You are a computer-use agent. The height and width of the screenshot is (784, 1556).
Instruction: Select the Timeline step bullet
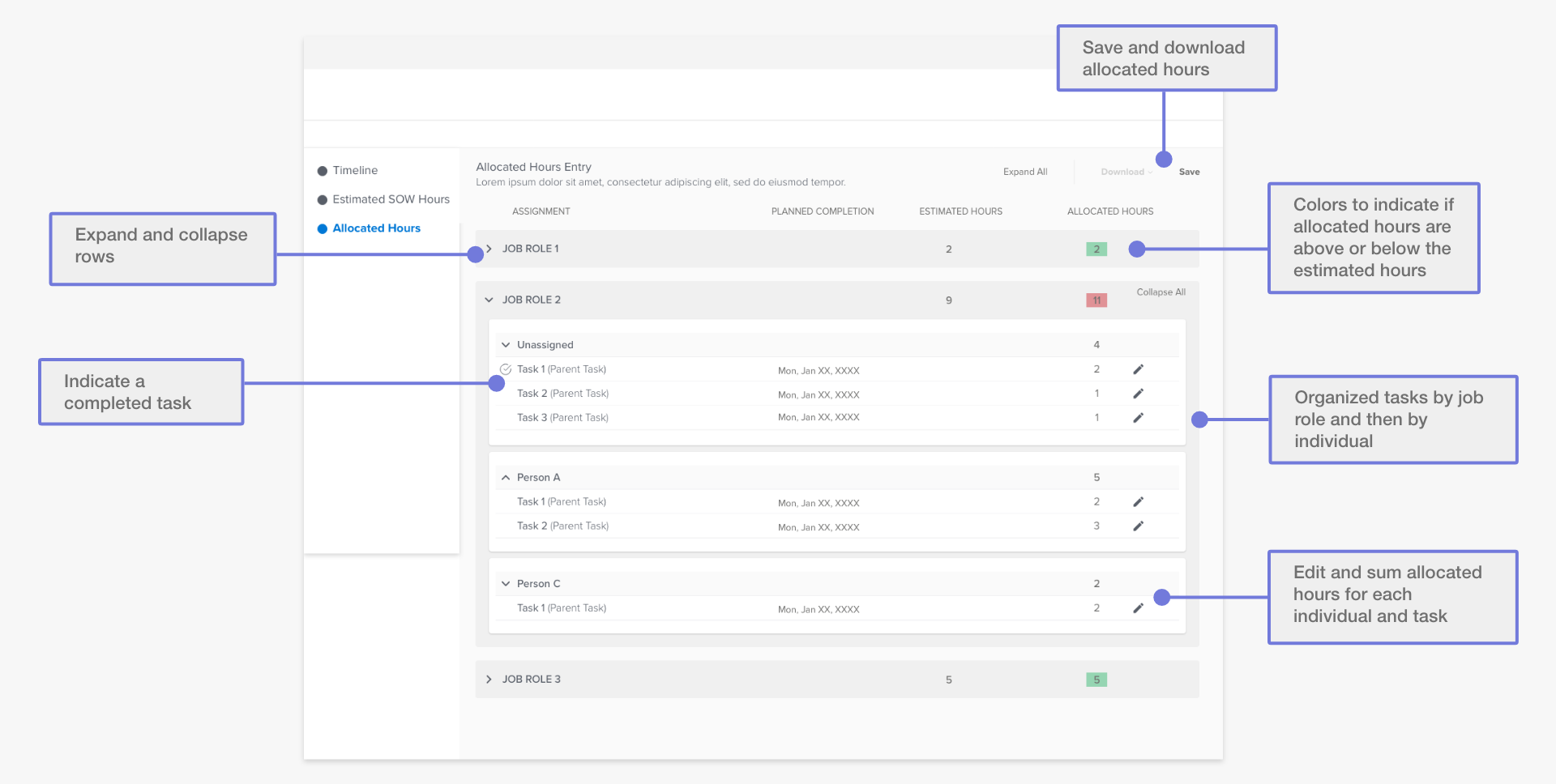pos(323,171)
